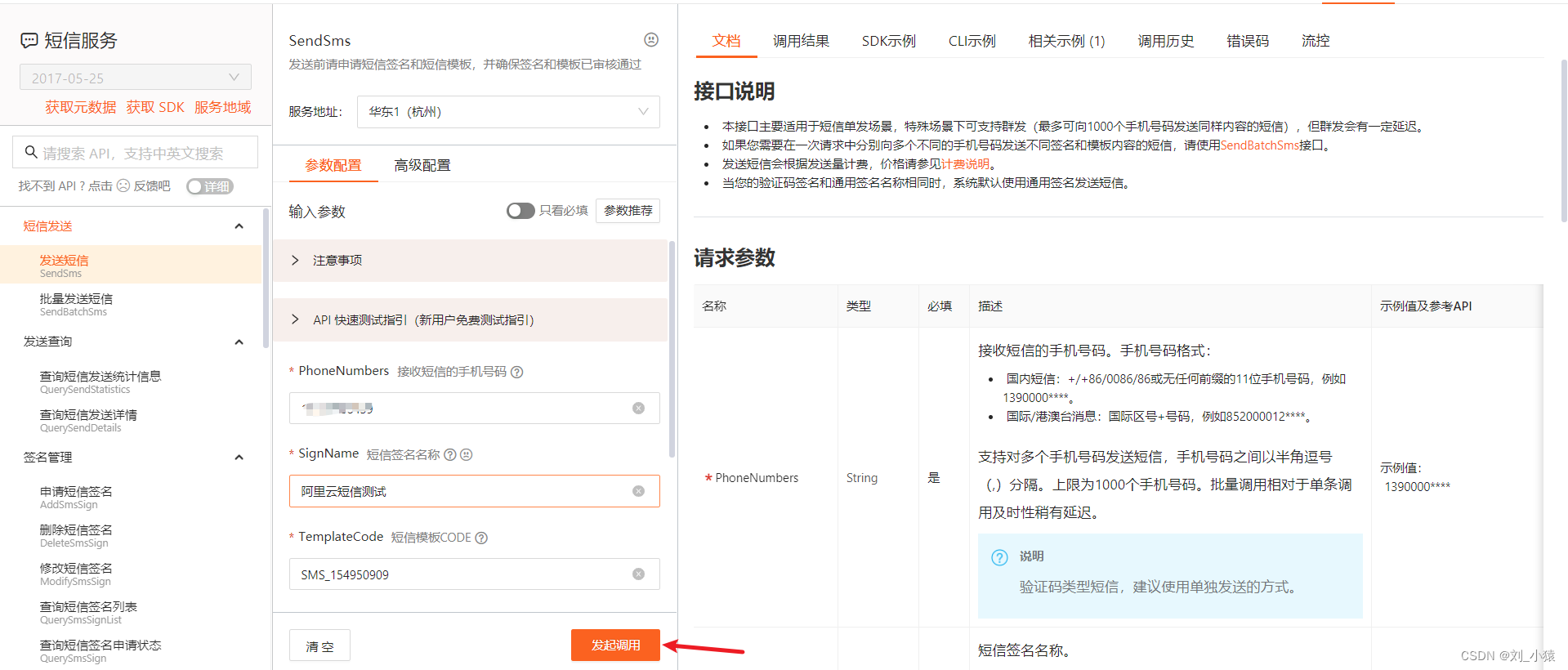Open the 调用历史 tab
The image size is (1568, 670).
(1166, 41)
